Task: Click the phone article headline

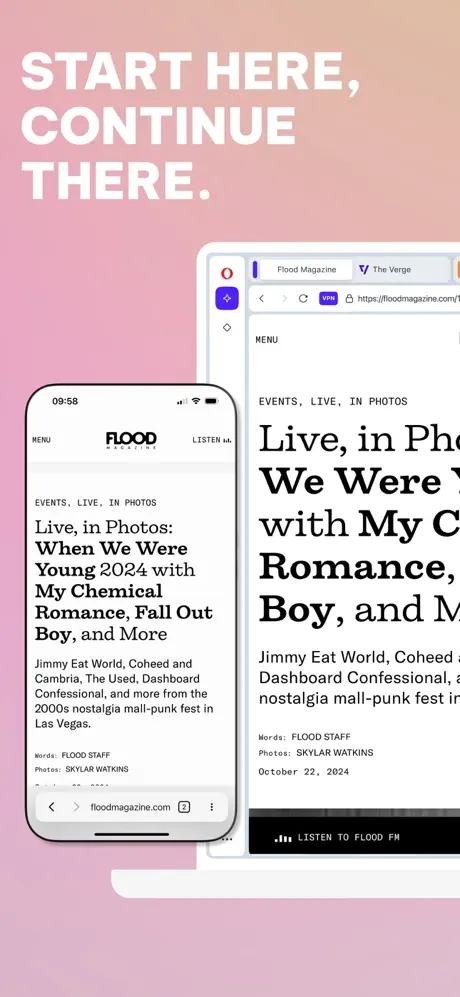Action: pyautogui.click(x=123, y=581)
